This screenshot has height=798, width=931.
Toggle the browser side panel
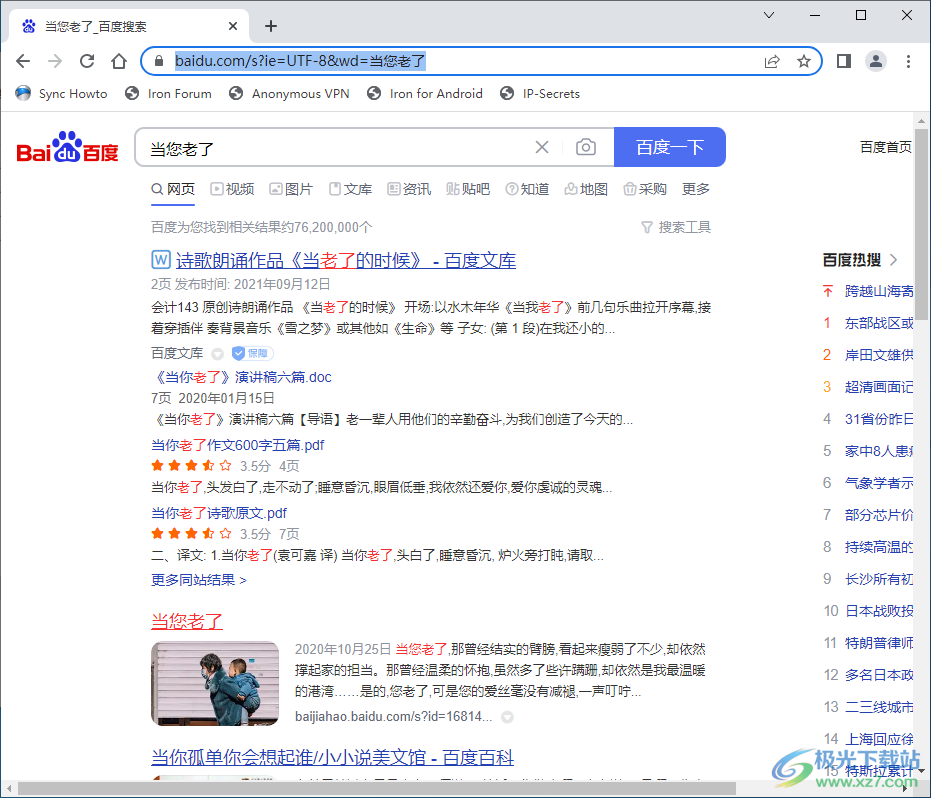point(844,61)
